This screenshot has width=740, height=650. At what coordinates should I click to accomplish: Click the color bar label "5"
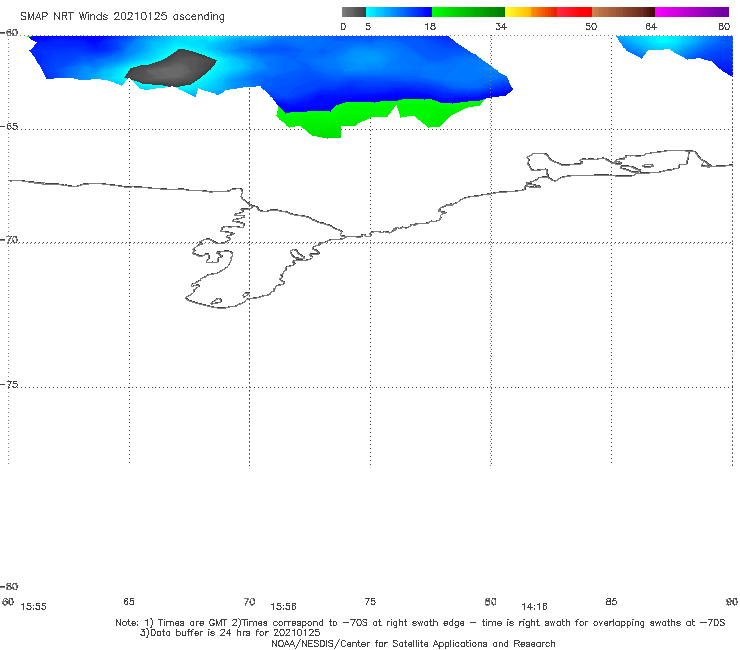[x=368, y=27]
